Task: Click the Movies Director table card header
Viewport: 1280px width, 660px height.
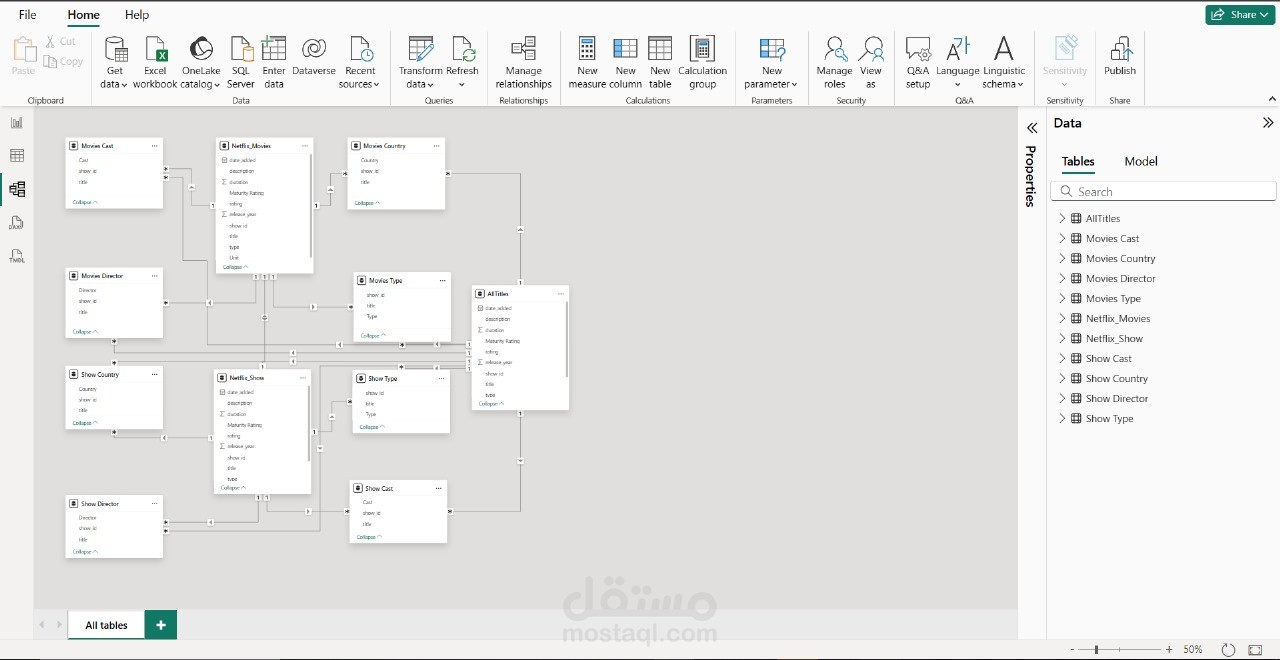Action: (x=114, y=276)
